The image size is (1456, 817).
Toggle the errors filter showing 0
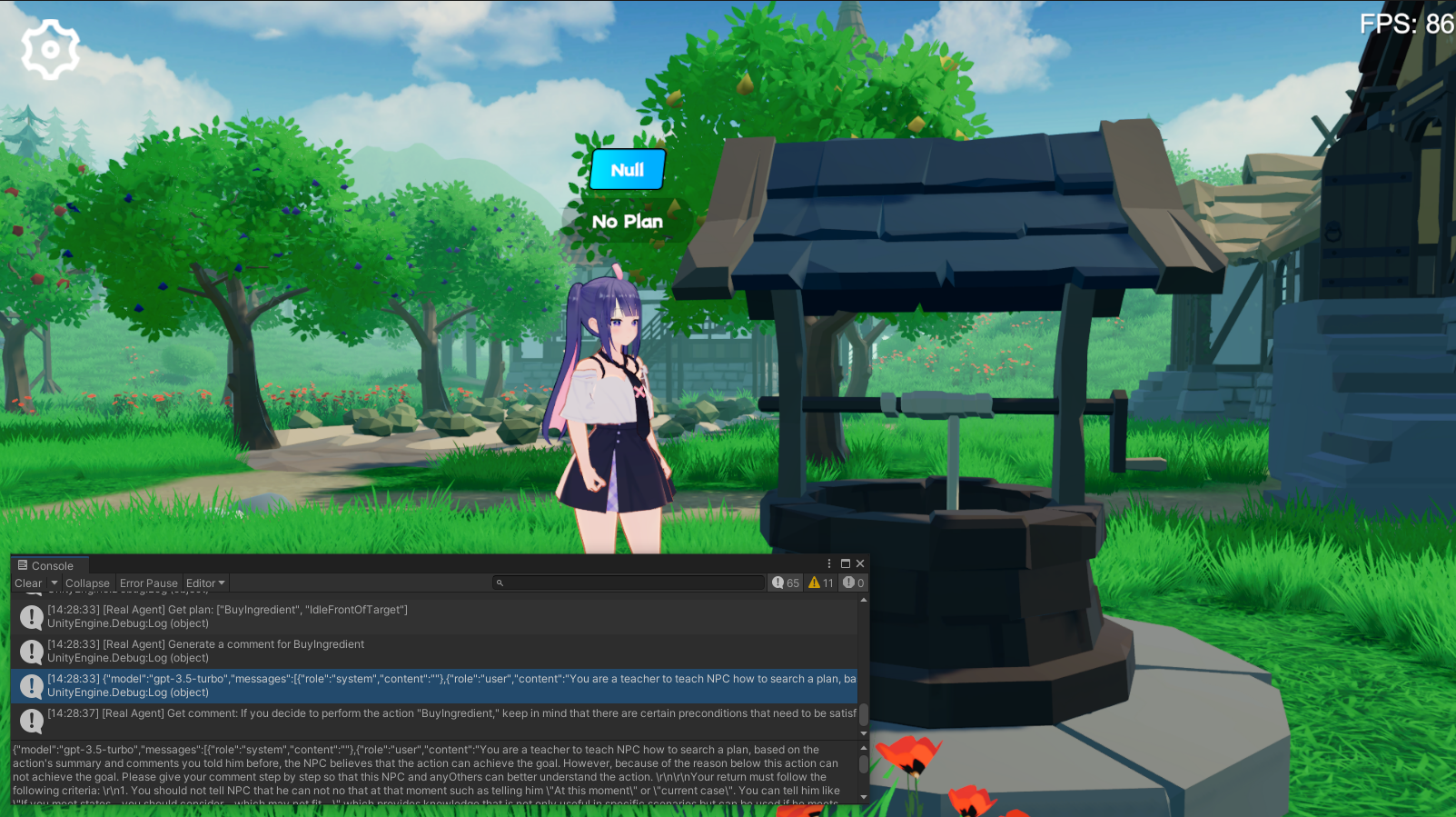pos(853,583)
